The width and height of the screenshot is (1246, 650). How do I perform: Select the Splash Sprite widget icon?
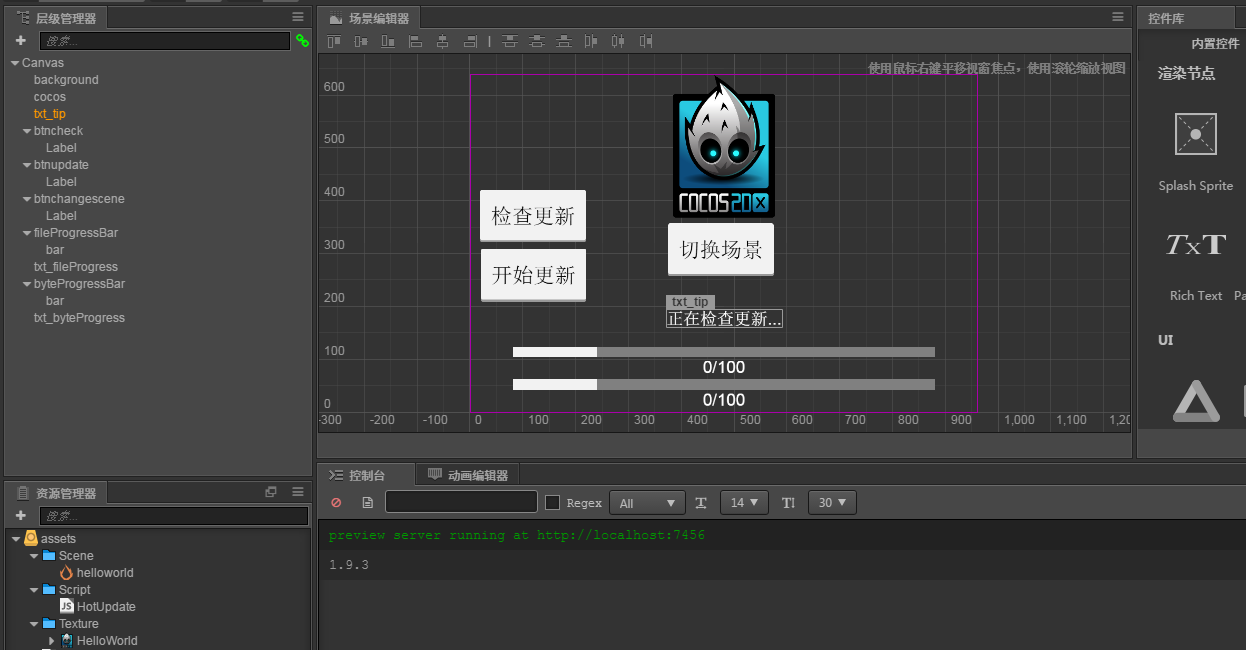point(1196,133)
